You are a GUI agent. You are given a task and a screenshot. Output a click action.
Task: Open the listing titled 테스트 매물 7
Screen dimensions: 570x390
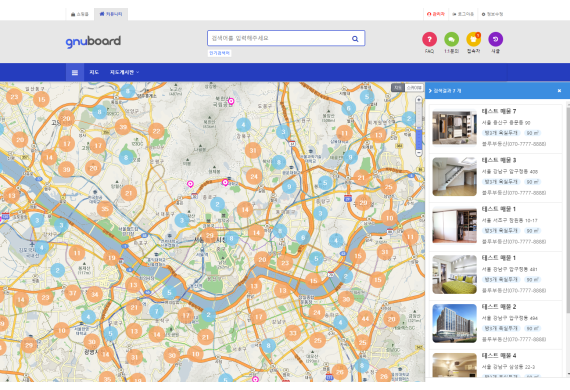click(499, 111)
